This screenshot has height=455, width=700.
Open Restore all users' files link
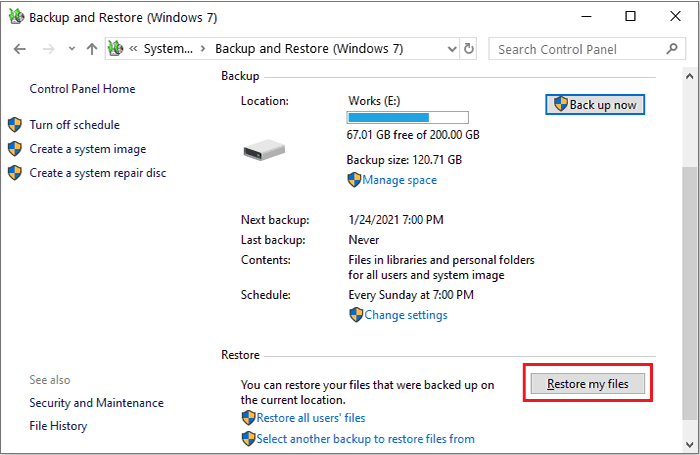[311, 418]
